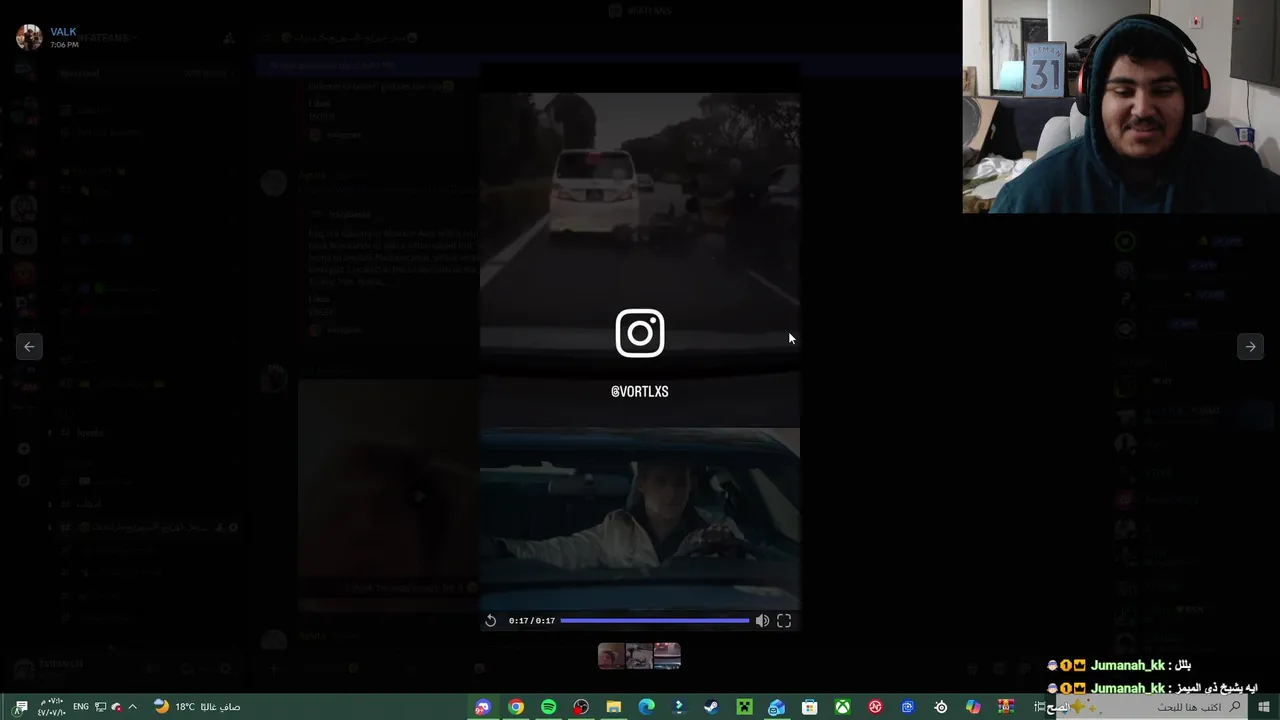The height and width of the screenshot is (720, 1280).
Task: Open the Xbox app in taskbar
Action: [x=843, y=707]
